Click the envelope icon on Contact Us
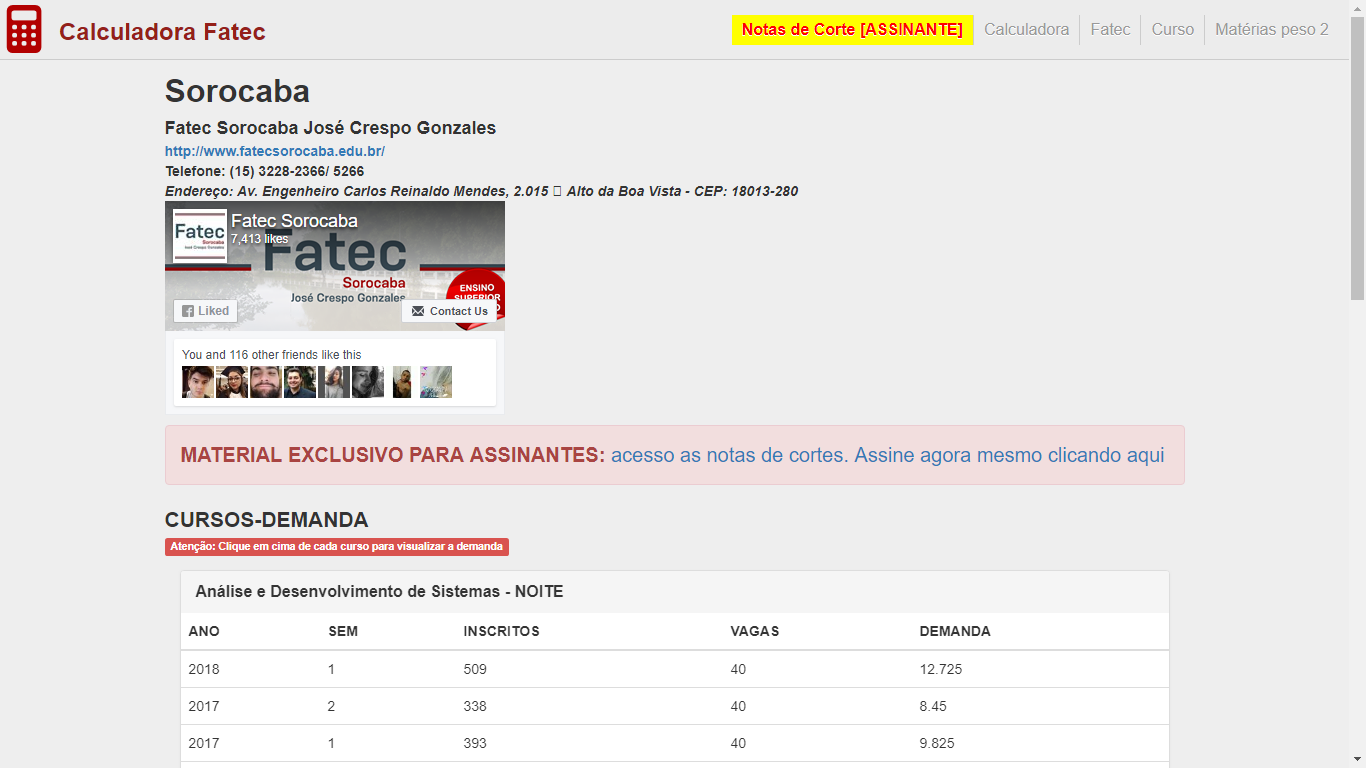This screenshot has width=1366, height=768. tap(418, 311)
